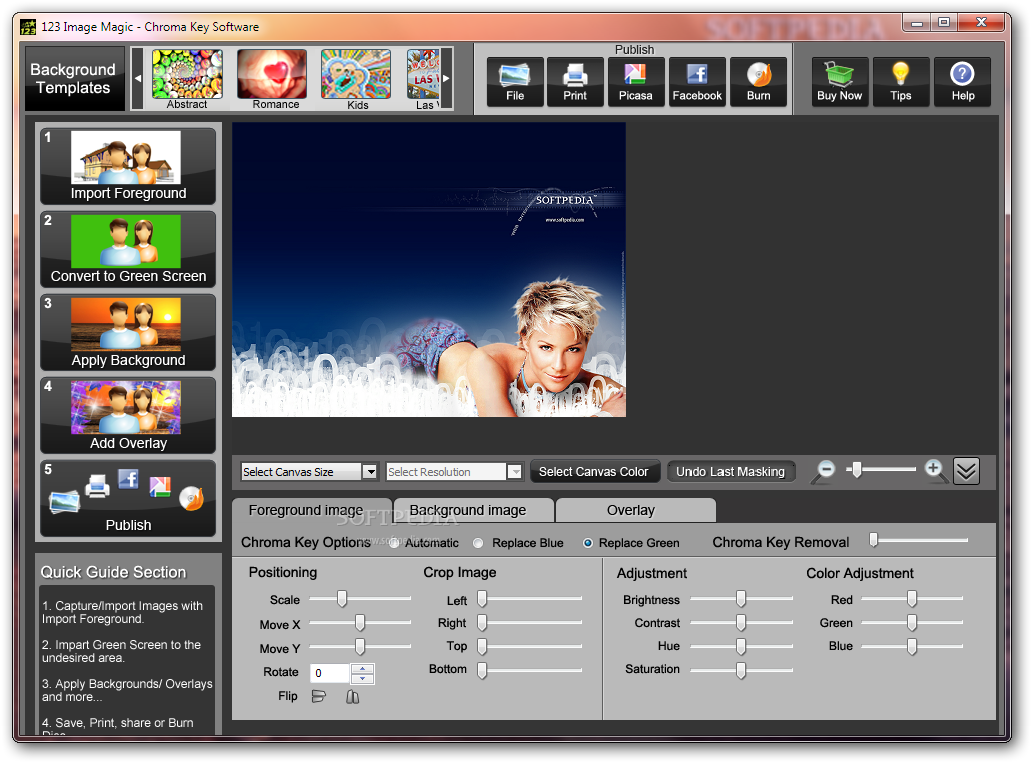Publish image to Picasa
Viewport: 1032px width, 763px height.
[635, 82]
